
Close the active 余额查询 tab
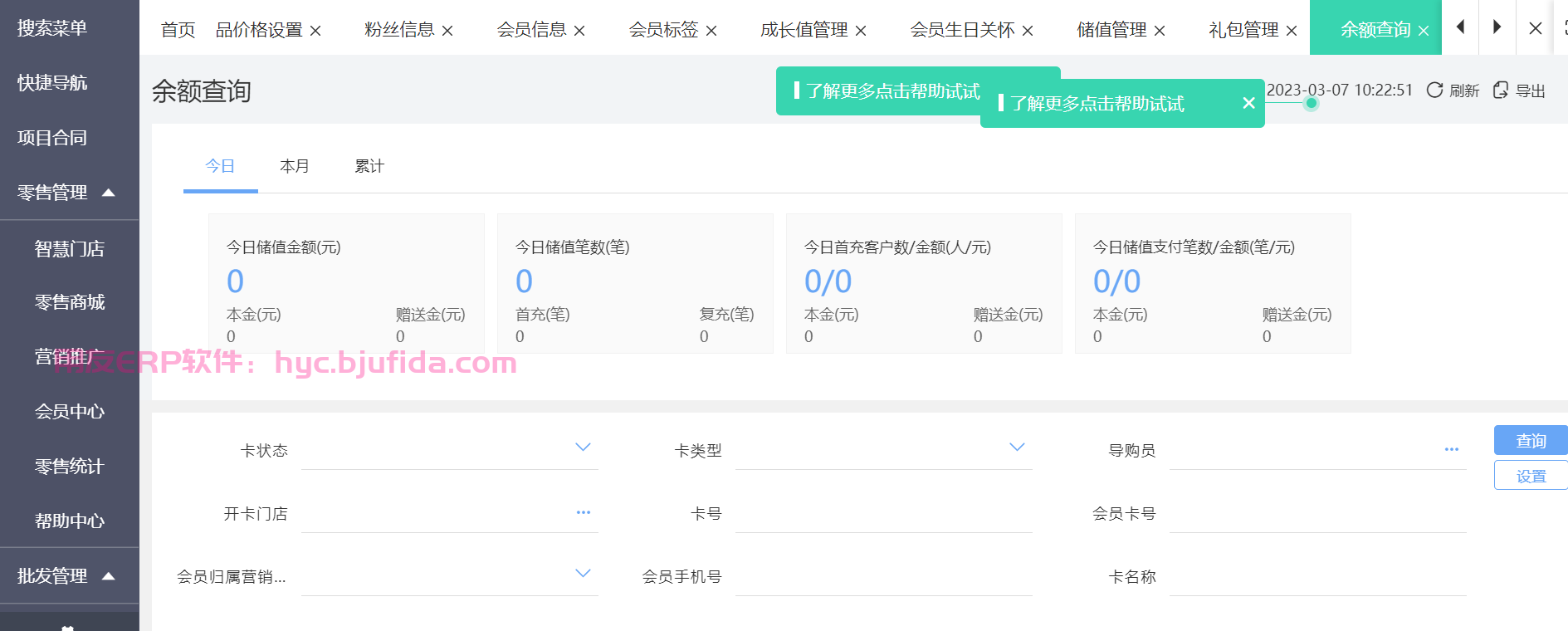click(1424, 31)
